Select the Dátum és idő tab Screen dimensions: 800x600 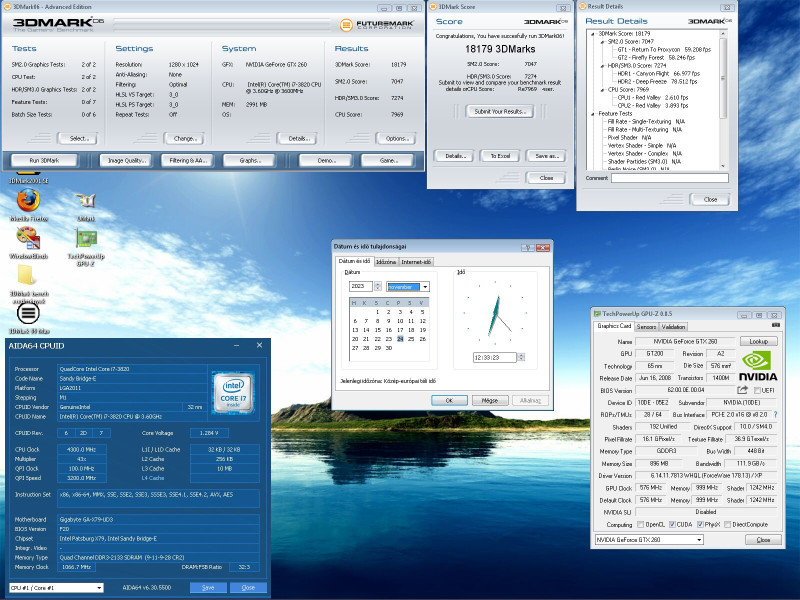click(x=355, y=261)
